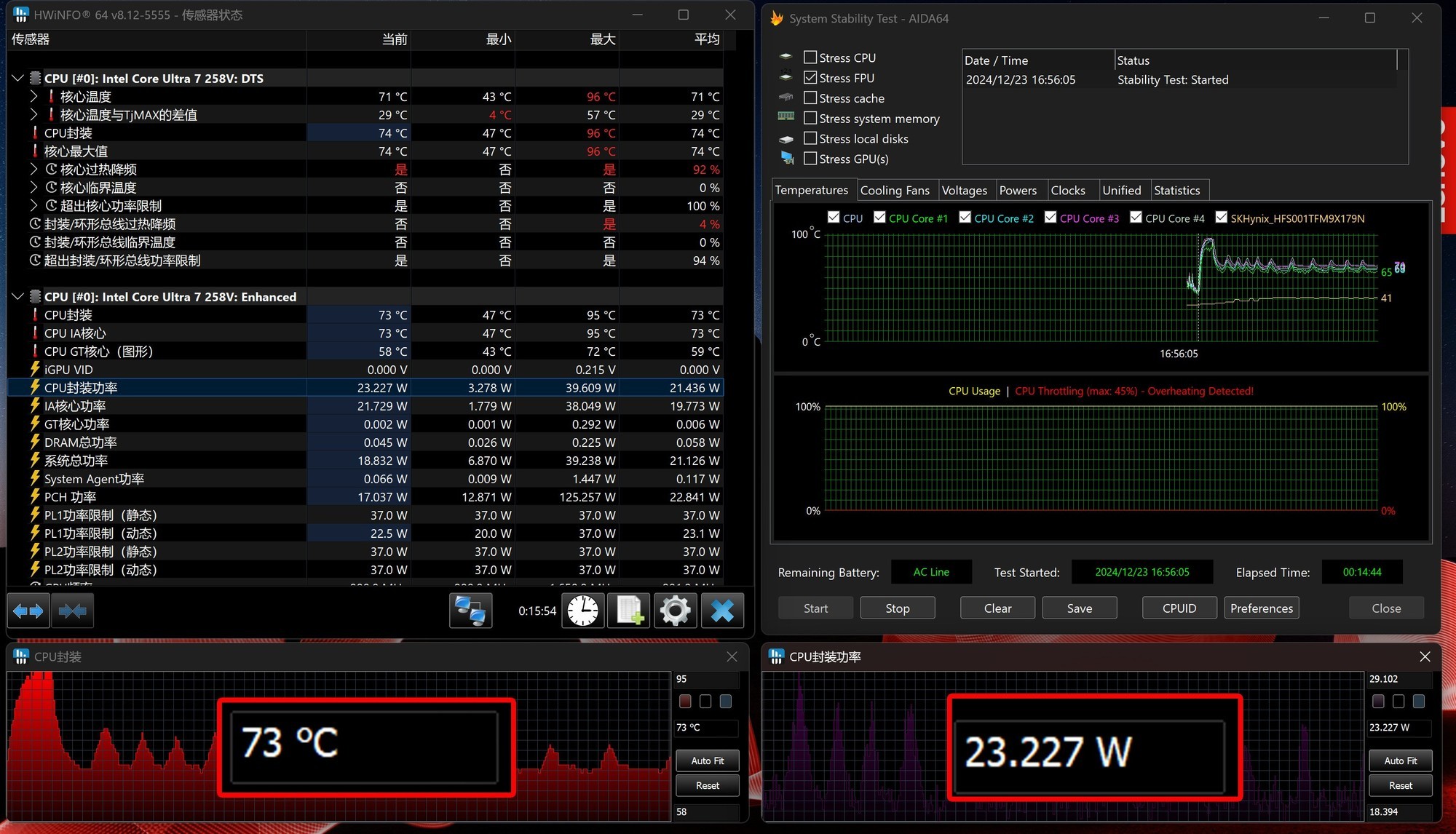Click Auto Fit in CPU封装 graph
Image resolution: width=1456 pixels, height=834 pixels.
coord(707,760)
